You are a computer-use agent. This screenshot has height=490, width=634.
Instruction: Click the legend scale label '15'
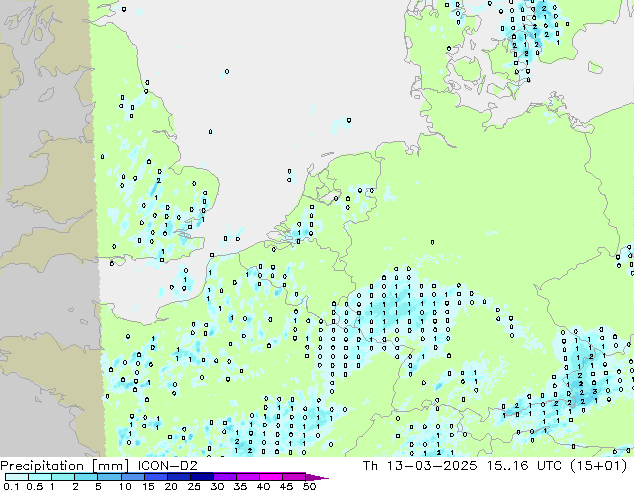pyautogui.click(x=148, y=486)
